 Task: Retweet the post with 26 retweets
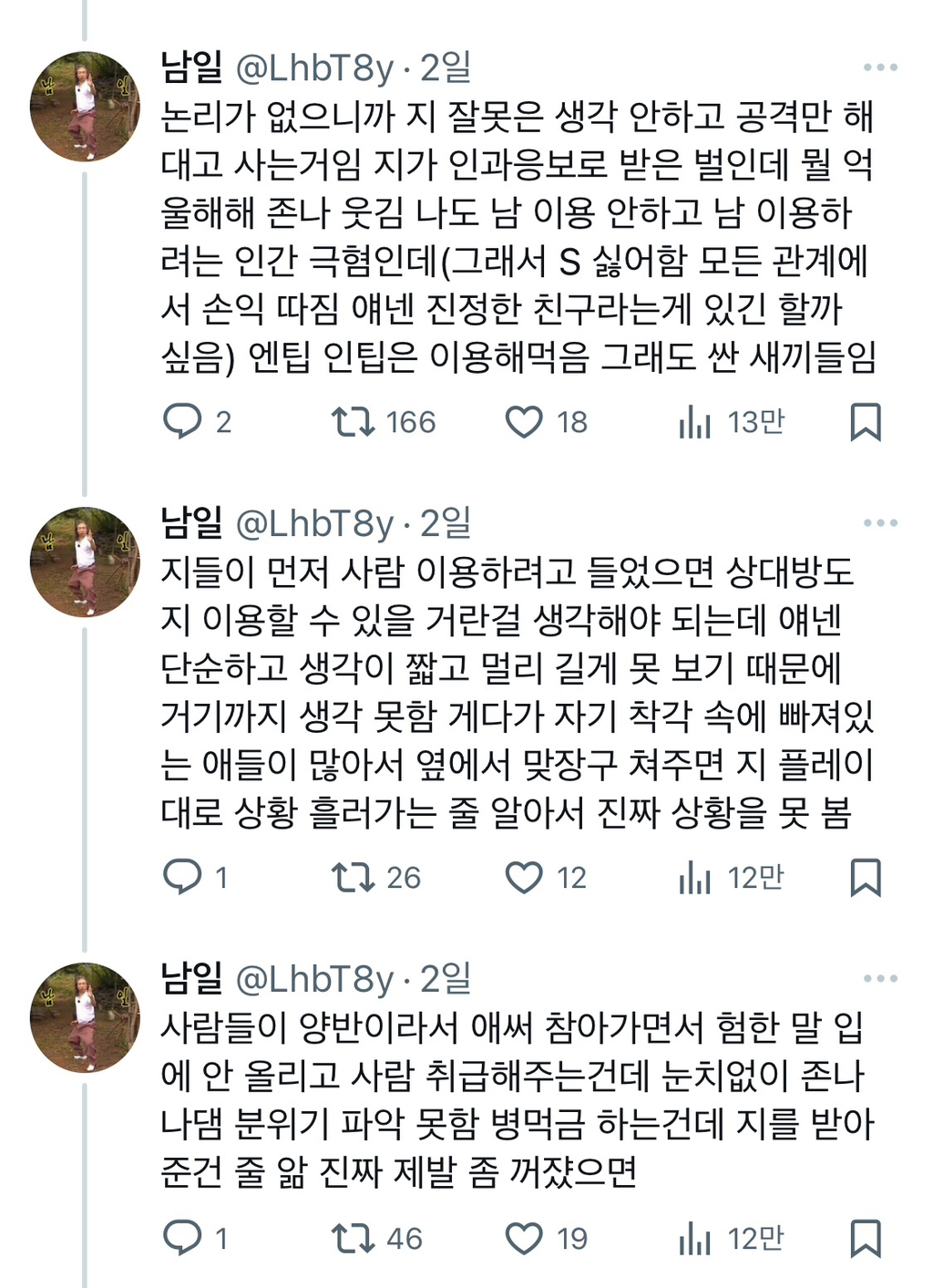point(353,877)
